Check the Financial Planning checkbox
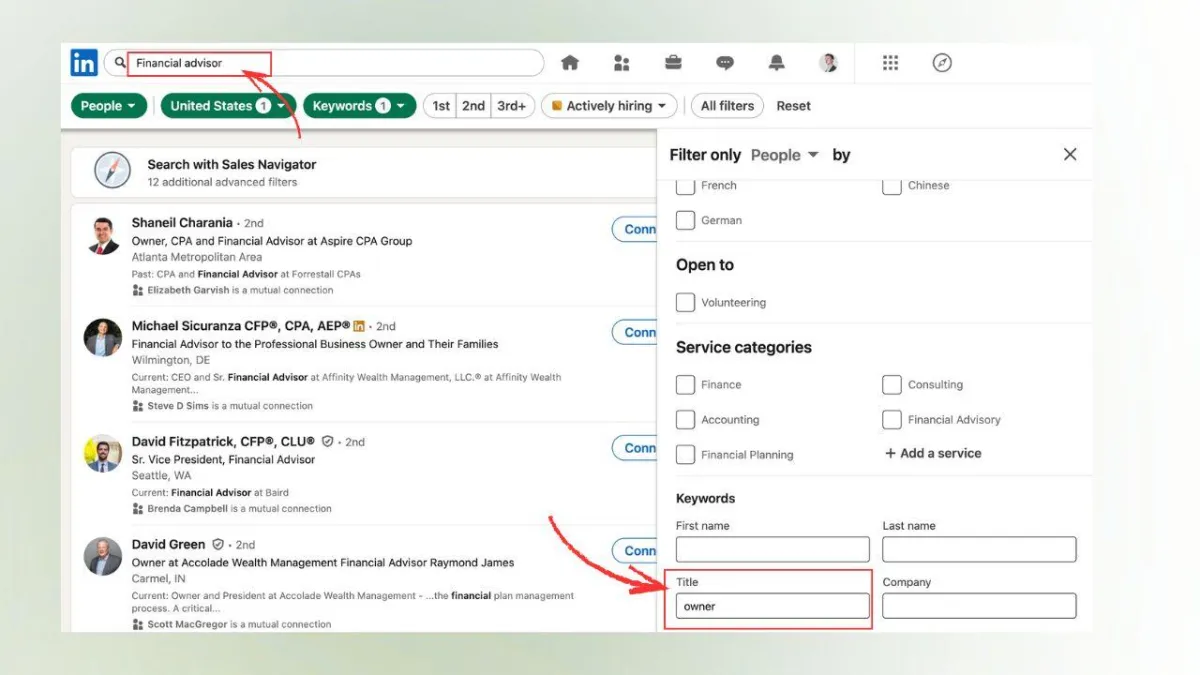 (685, 454)
